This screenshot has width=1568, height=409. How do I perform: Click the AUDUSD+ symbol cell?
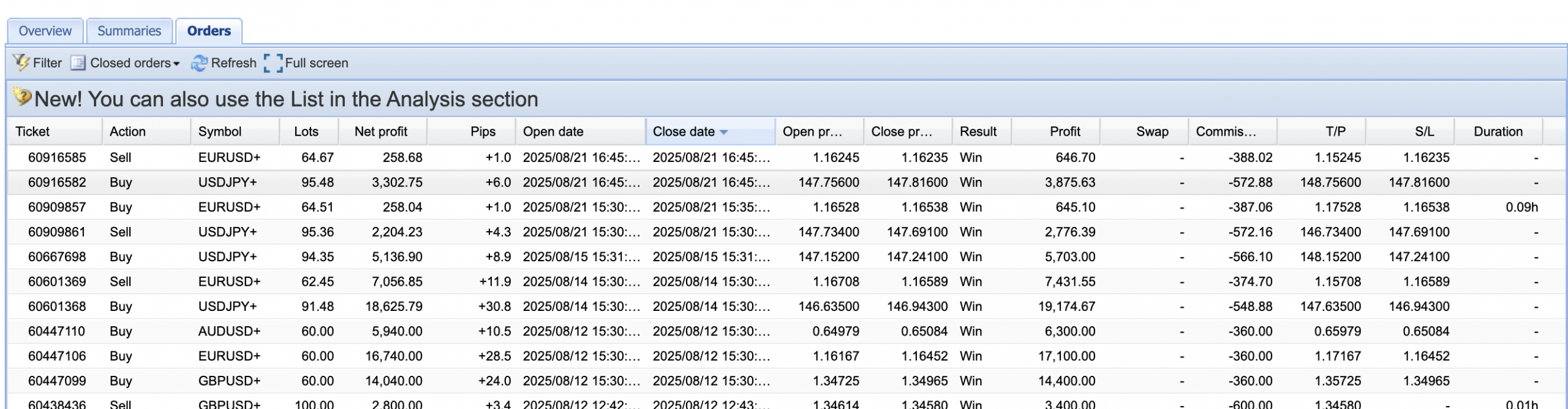pyautogui.click(x=229, y=331)
